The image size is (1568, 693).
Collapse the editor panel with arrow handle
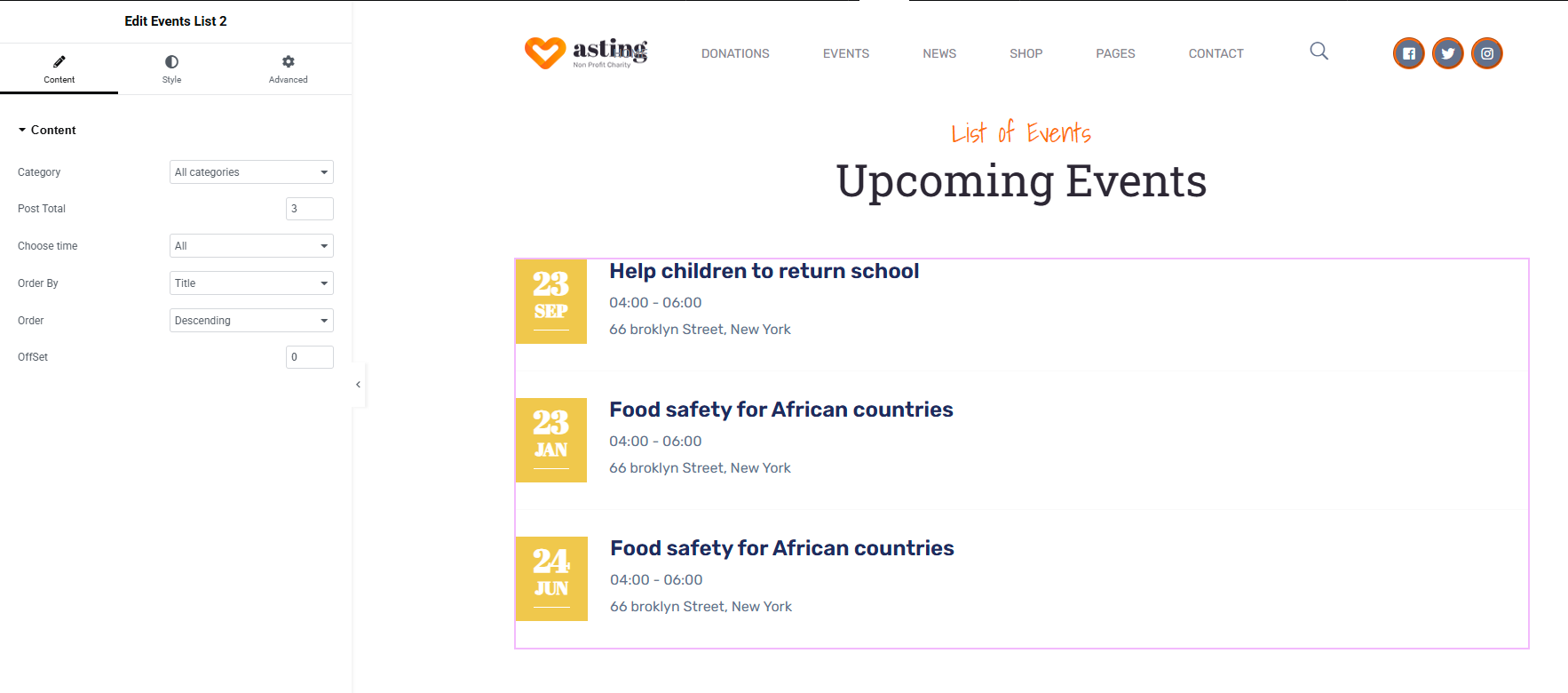tap(358, 385)
